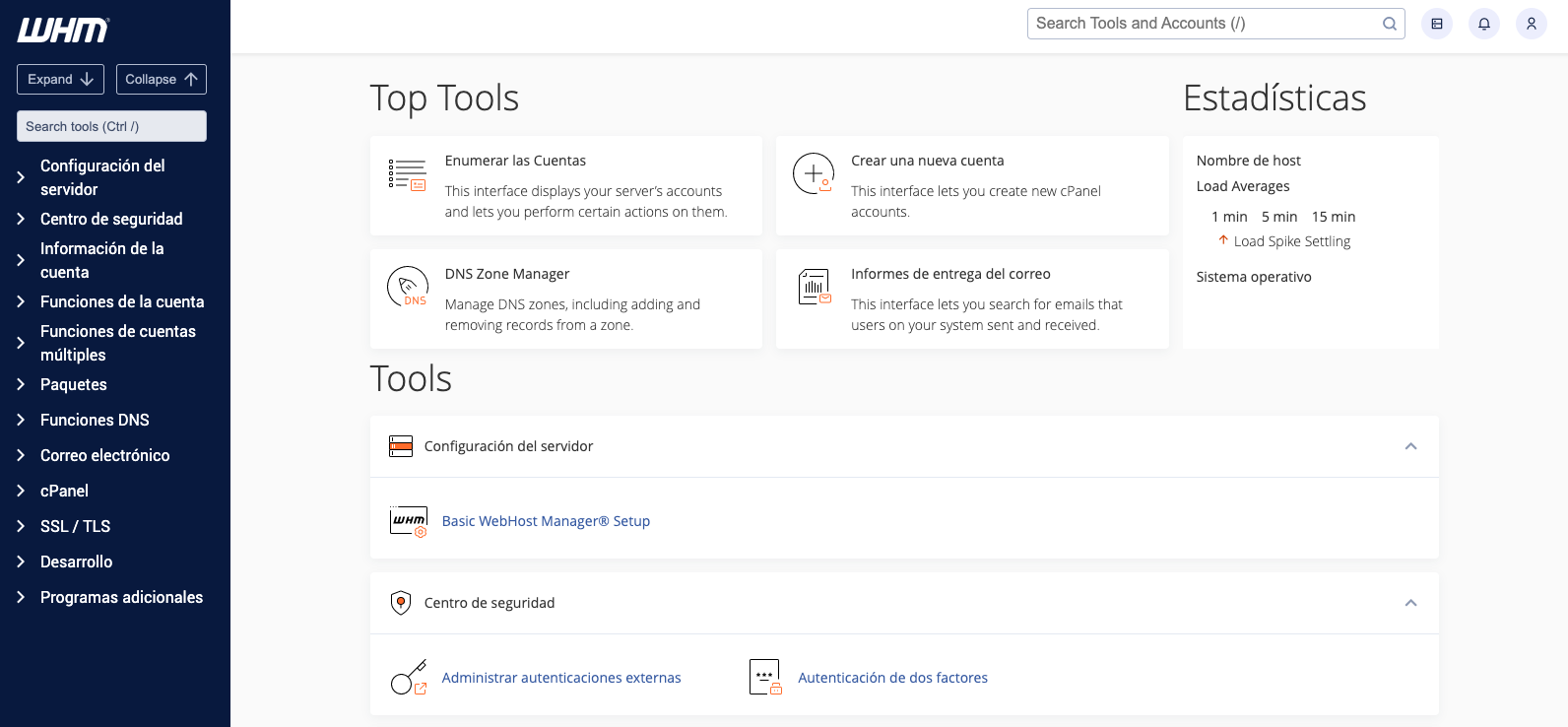This screenshot has width=1568, height=727.
Task: Click the Configuración del servidor section icon
Action: pos(401,446)
